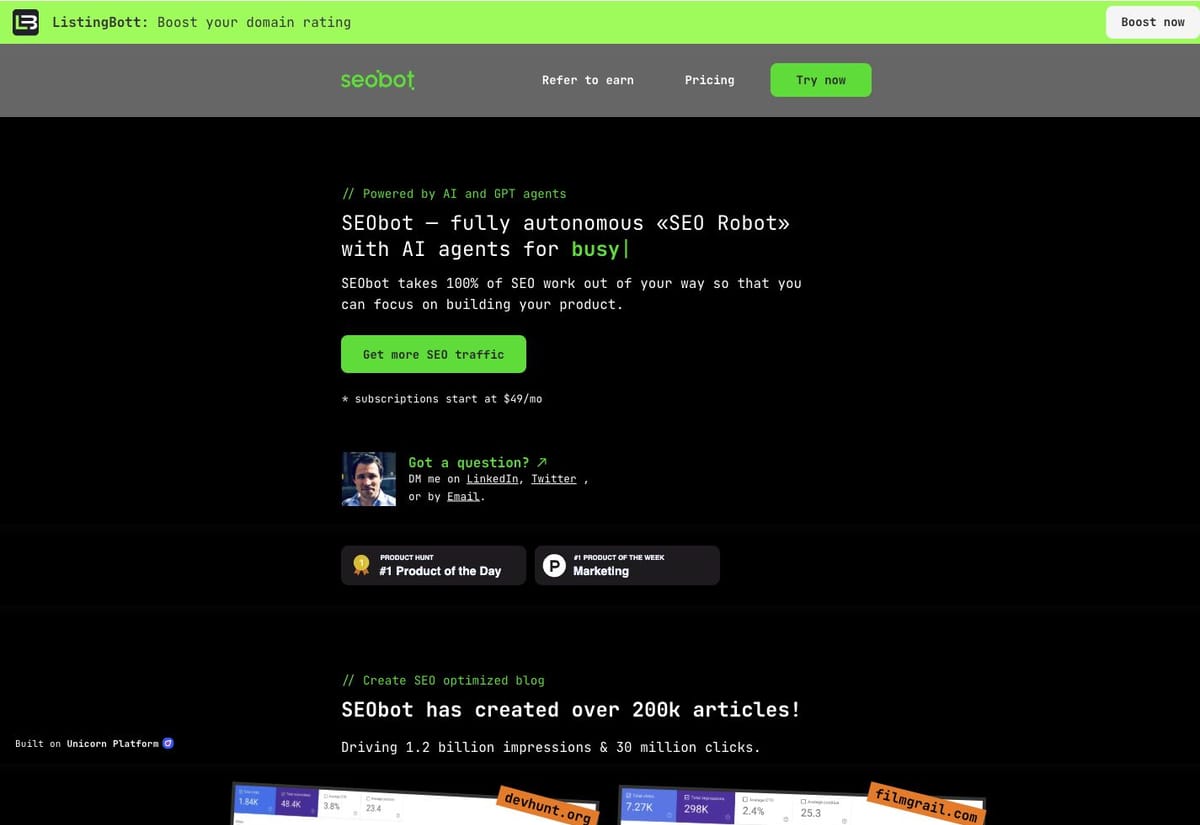Viewport: 1200px width, 825px height.
Task: Click the devhunt.org orange label
Action: [x=548, y=803]
